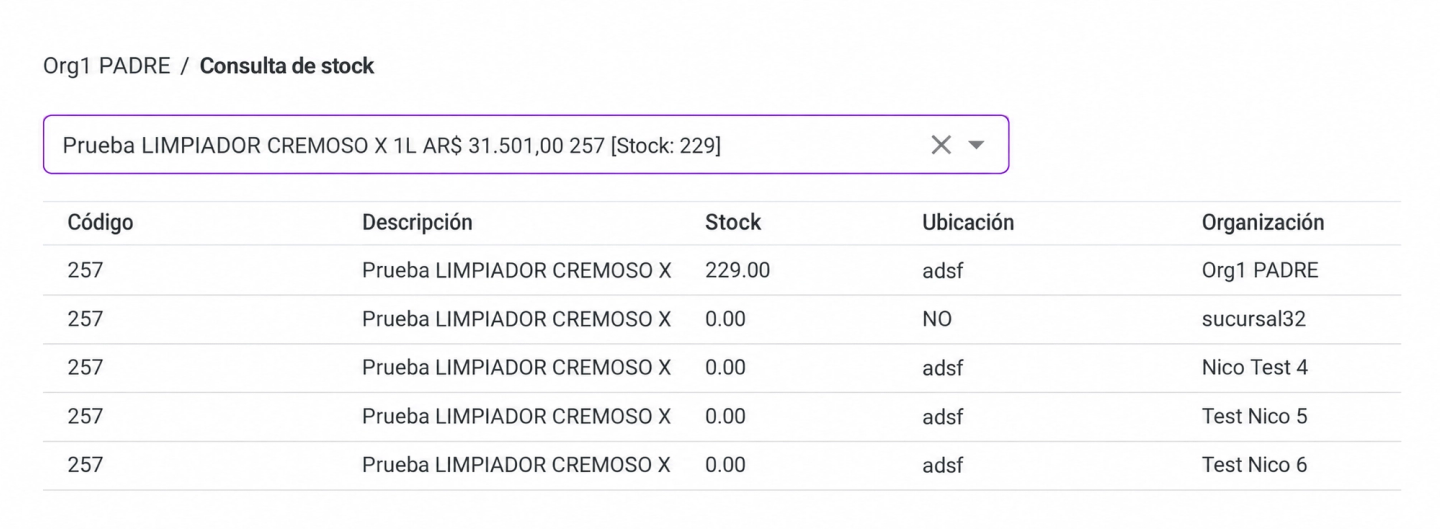
Task: Click the Stock column header
Action: coord(733,223)
